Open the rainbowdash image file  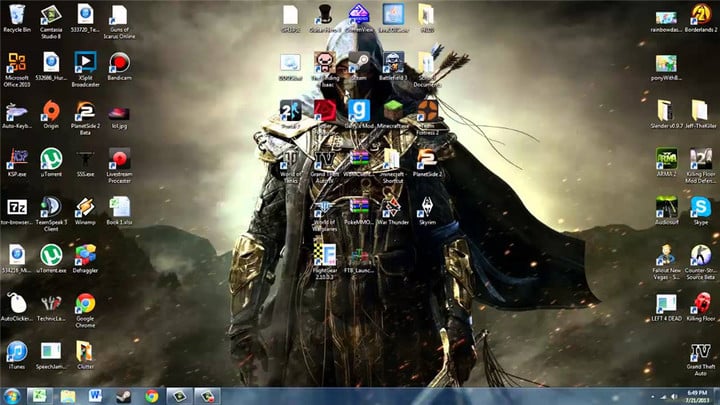[666, 21]
